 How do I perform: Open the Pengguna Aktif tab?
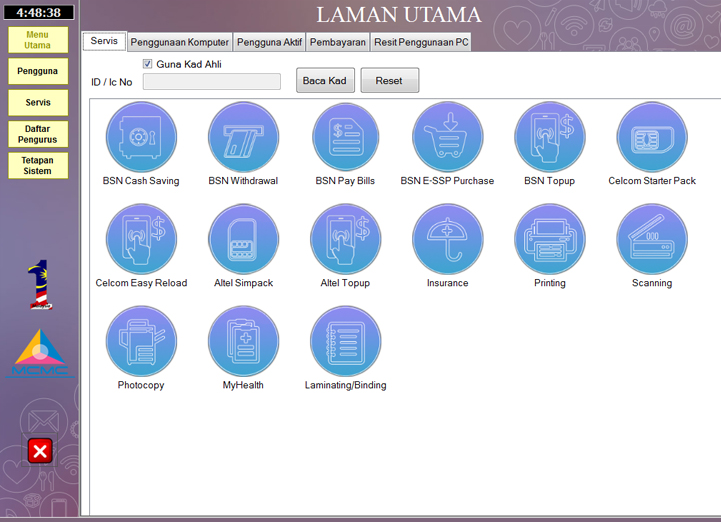[x=269, y=42]
